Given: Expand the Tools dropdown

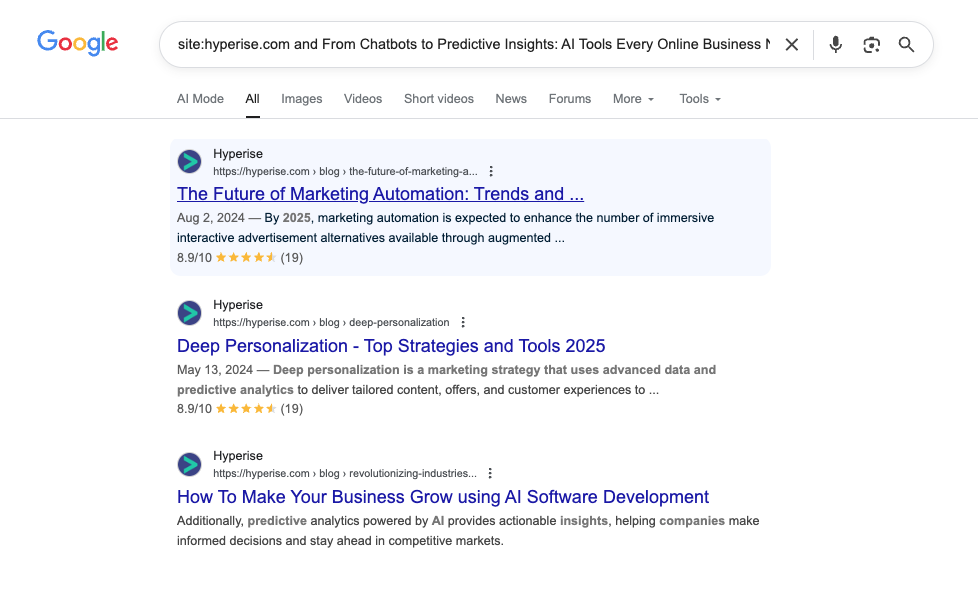Looking at the screenshot, I should tap(699, 99).
